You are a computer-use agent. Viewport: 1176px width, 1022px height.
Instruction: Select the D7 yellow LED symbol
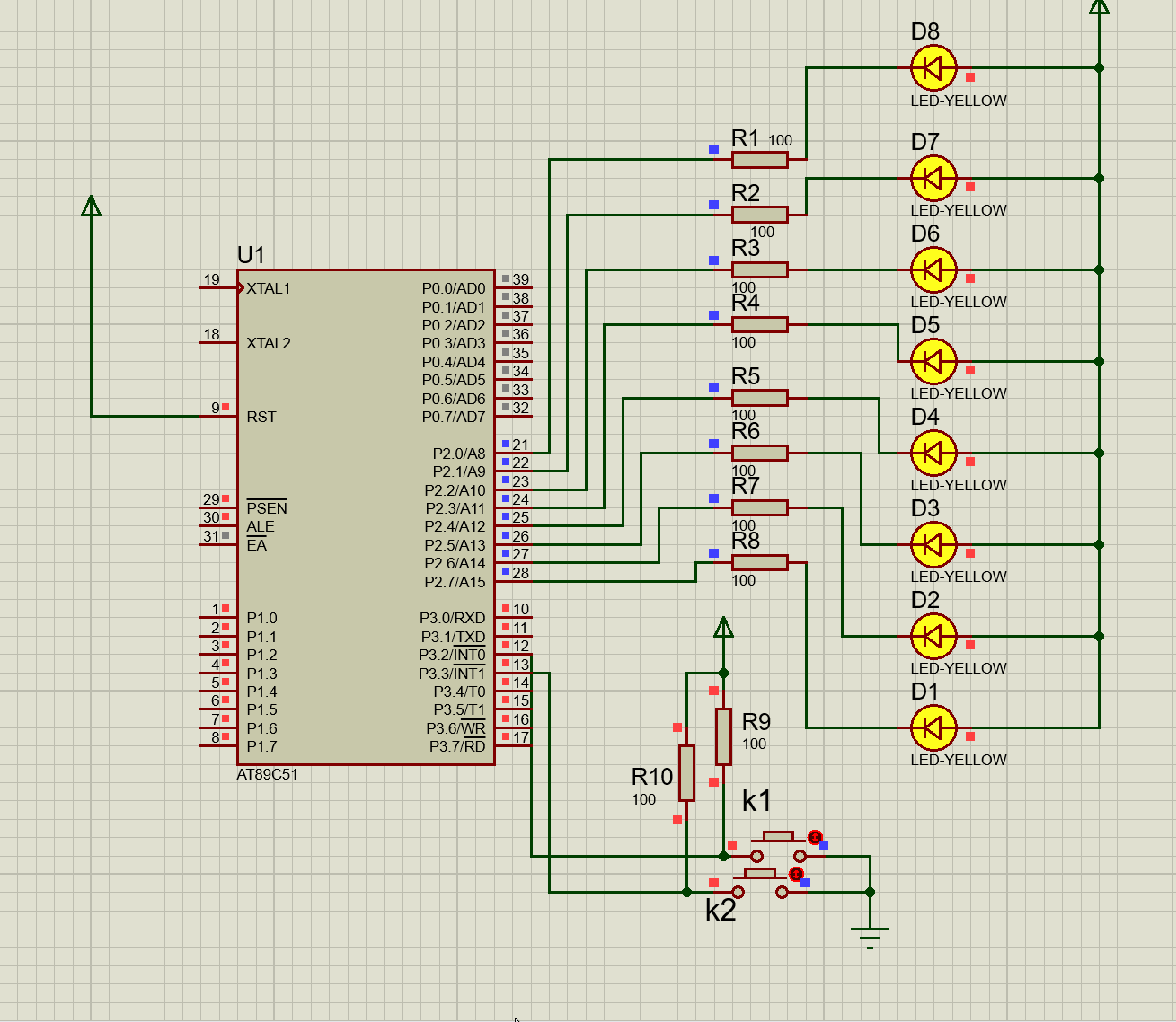[933, 178]
